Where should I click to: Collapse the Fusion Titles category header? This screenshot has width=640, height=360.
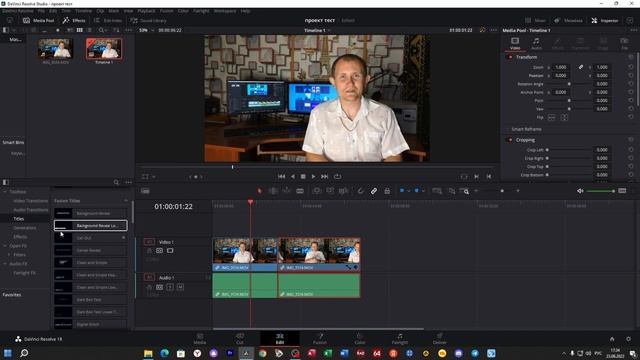(x=126, y=200)
